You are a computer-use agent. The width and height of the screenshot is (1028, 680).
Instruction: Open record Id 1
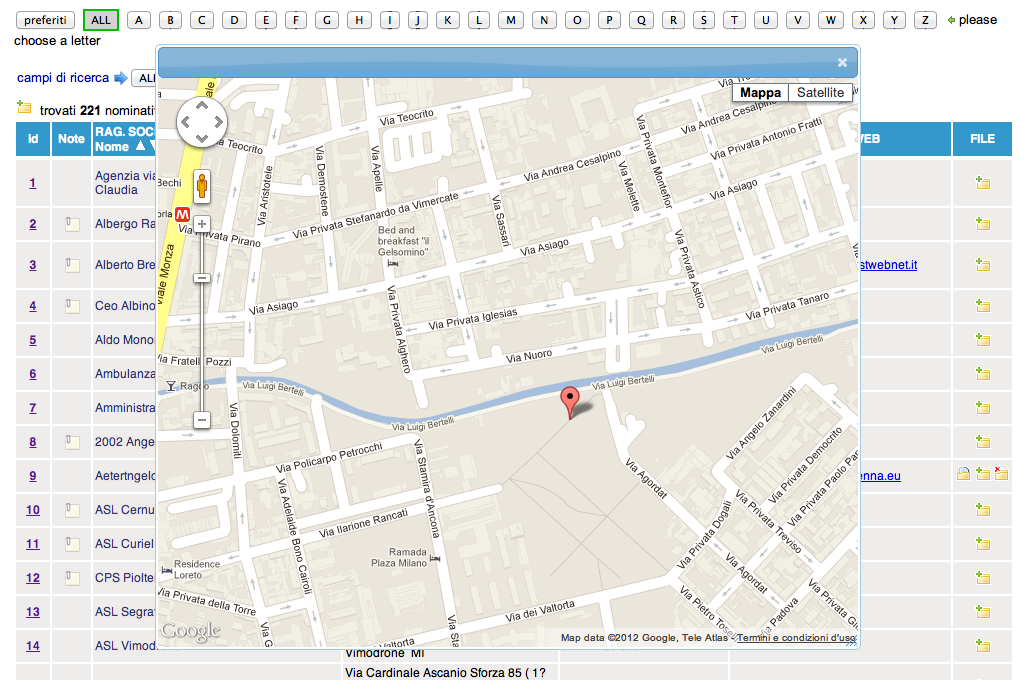coord(33,183)
